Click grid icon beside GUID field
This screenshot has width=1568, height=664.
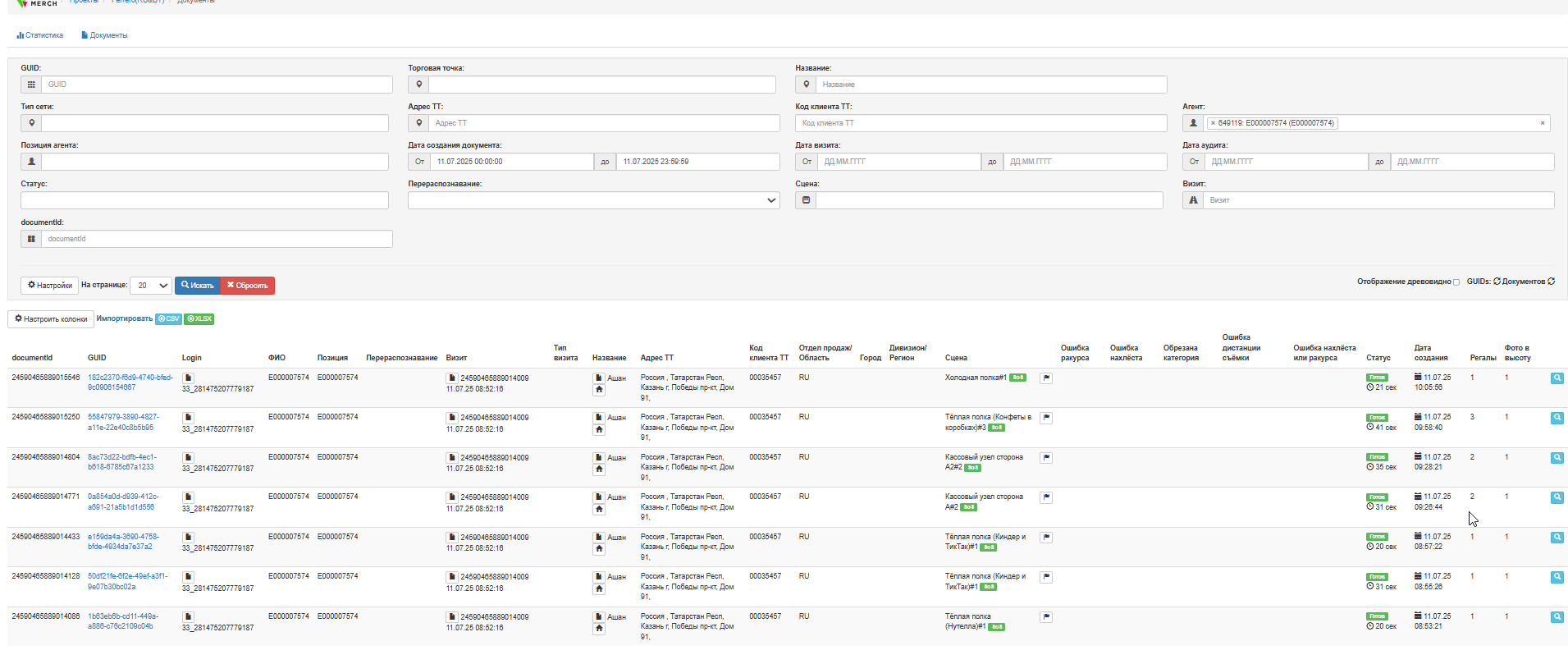tap(31, 85)
